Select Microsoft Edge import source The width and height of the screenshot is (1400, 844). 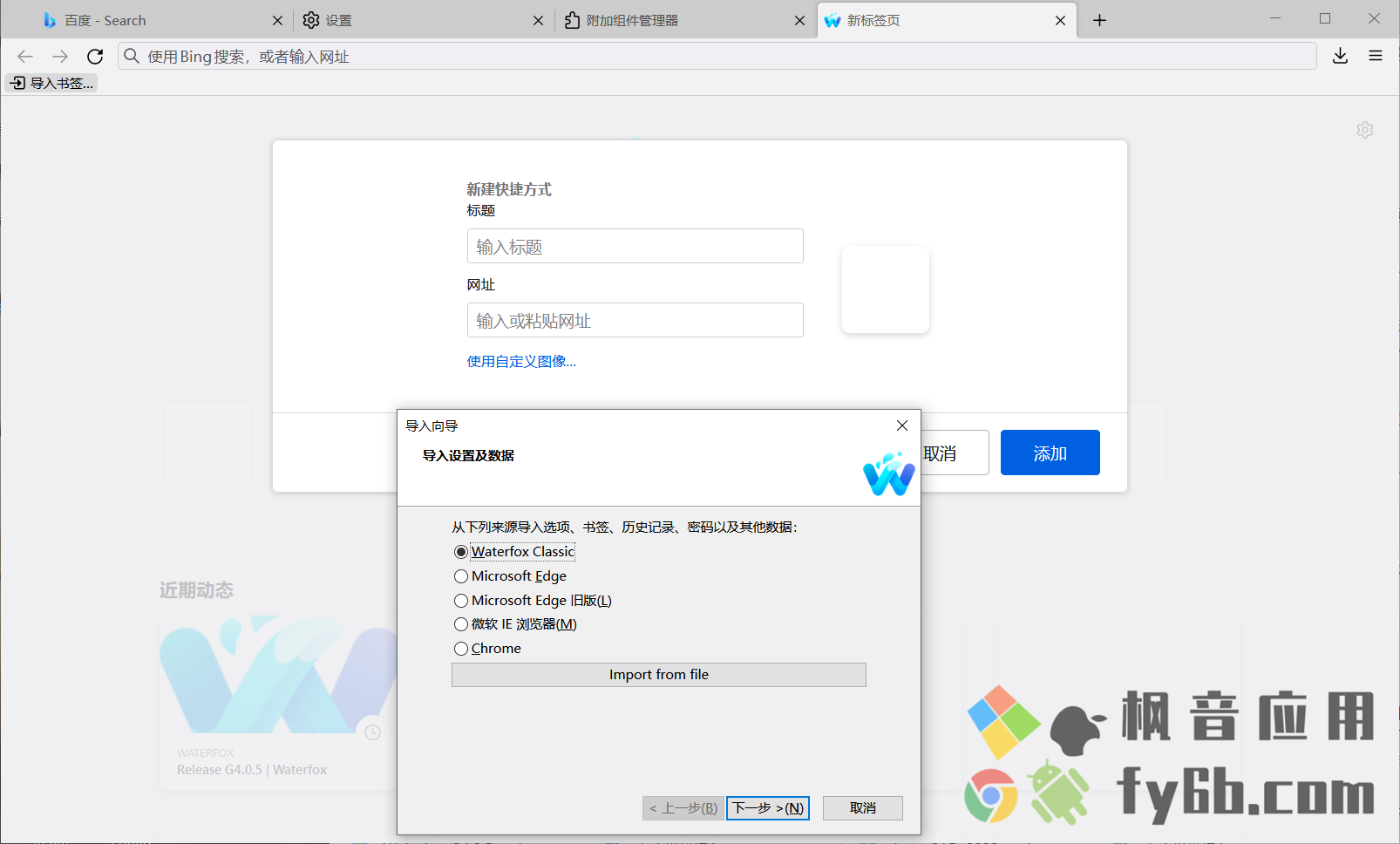(x=510, y=576)
